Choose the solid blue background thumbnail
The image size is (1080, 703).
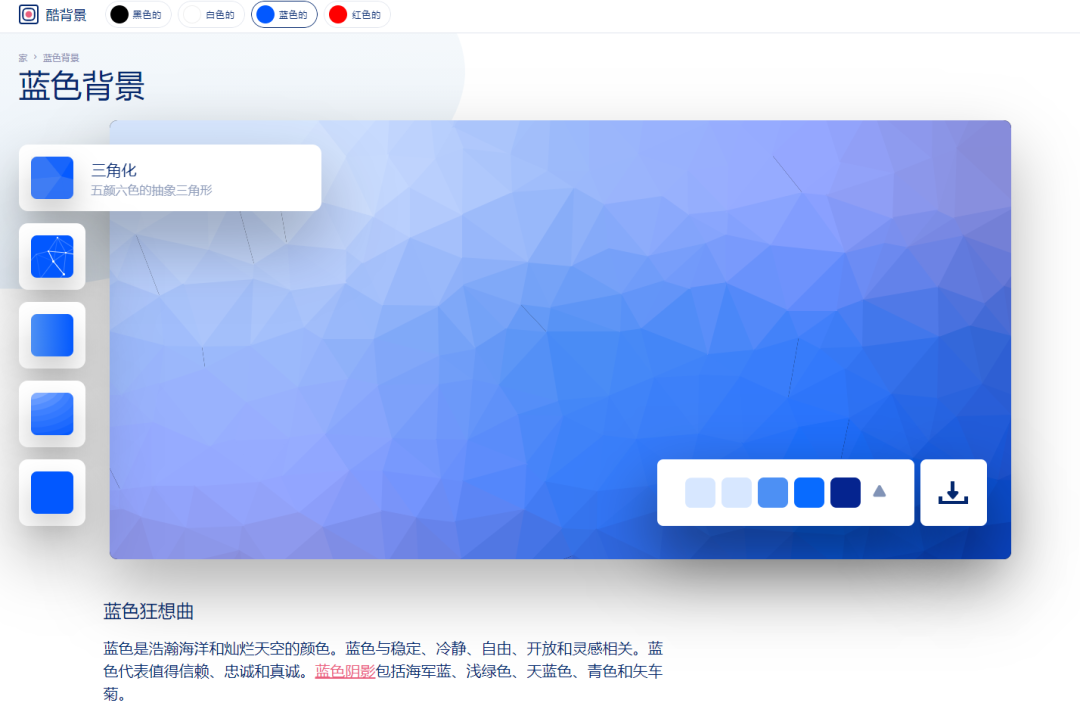52,492
